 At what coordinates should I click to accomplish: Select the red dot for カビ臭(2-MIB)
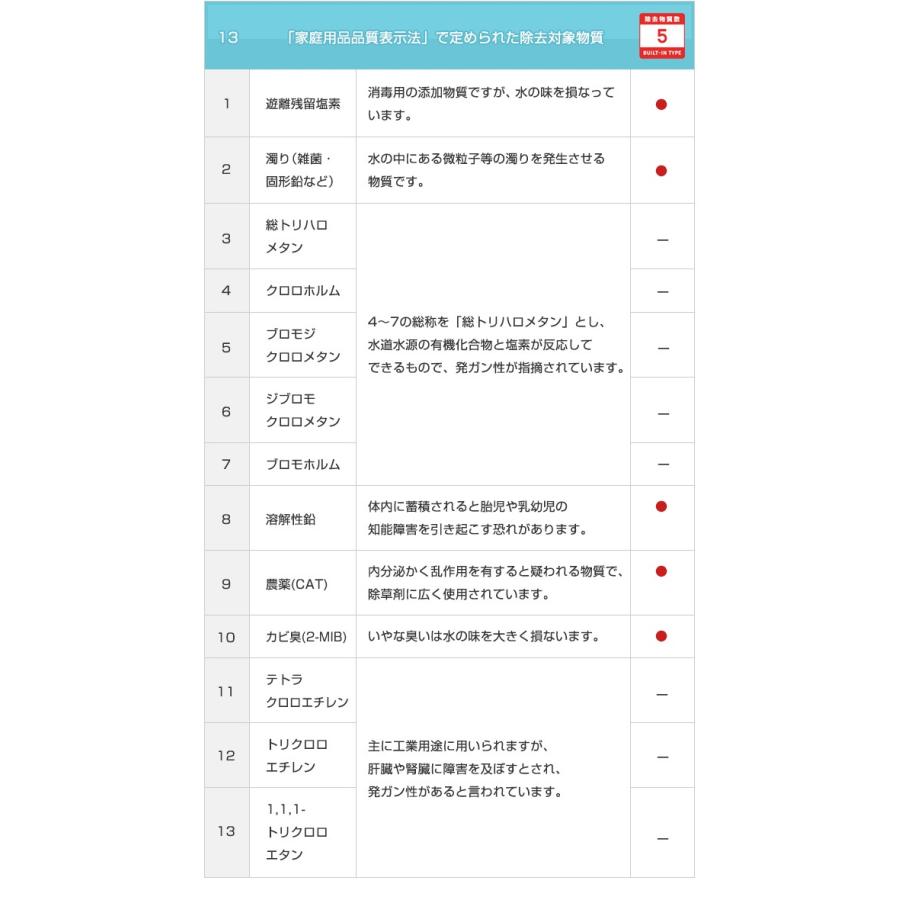pyautogui.click(x=661, y=636)
